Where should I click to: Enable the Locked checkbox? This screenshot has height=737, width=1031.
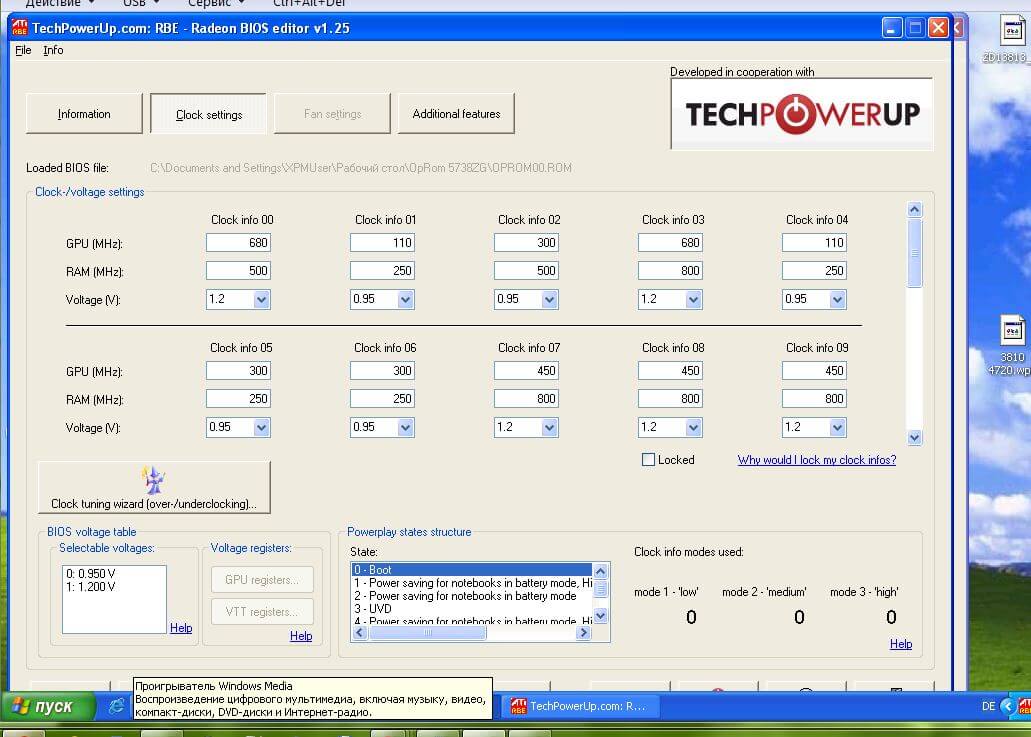648,460
